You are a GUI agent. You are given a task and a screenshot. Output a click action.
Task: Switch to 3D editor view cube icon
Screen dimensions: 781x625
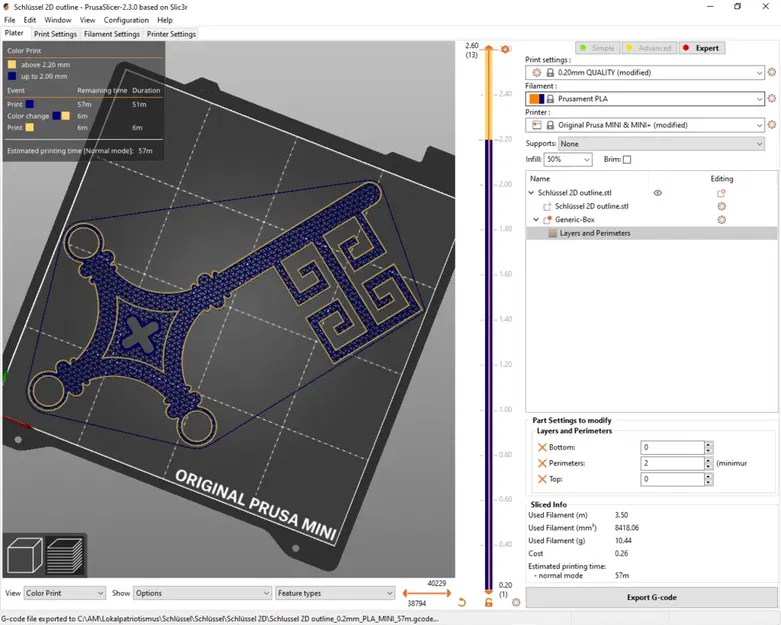pos(24,555)
